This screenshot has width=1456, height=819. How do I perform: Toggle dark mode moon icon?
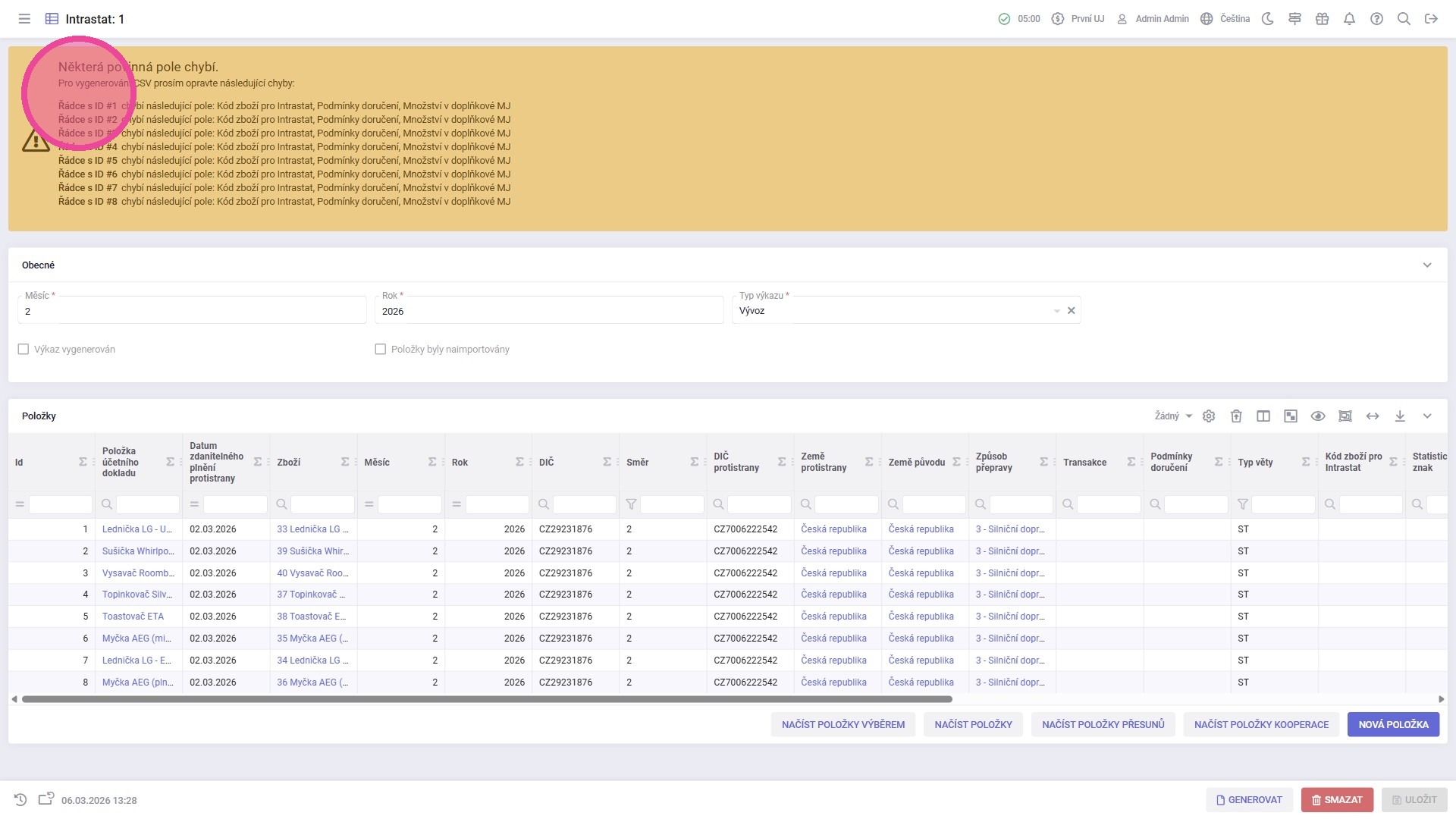coord(1267,19)
